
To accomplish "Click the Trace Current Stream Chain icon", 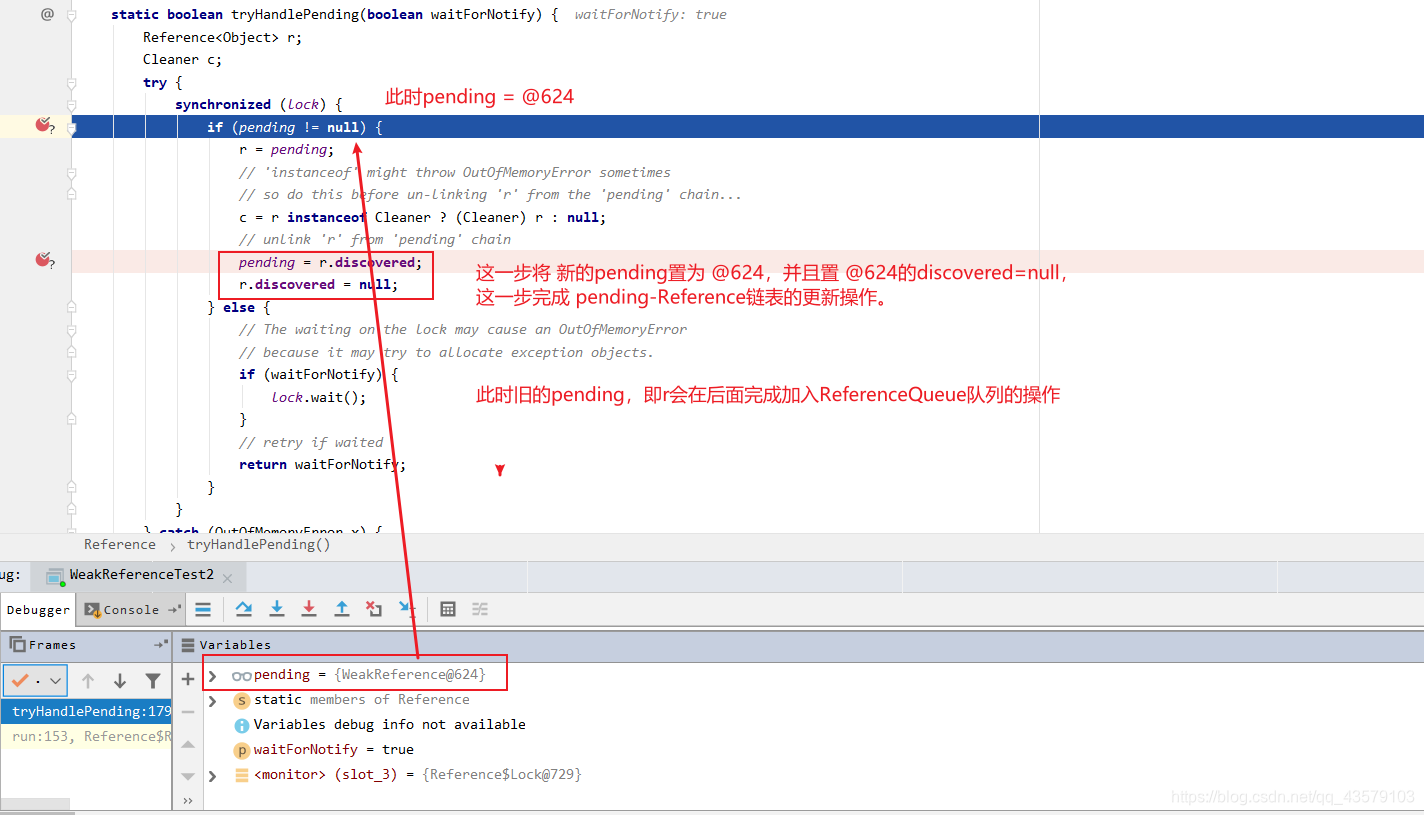I will [480, 609].
